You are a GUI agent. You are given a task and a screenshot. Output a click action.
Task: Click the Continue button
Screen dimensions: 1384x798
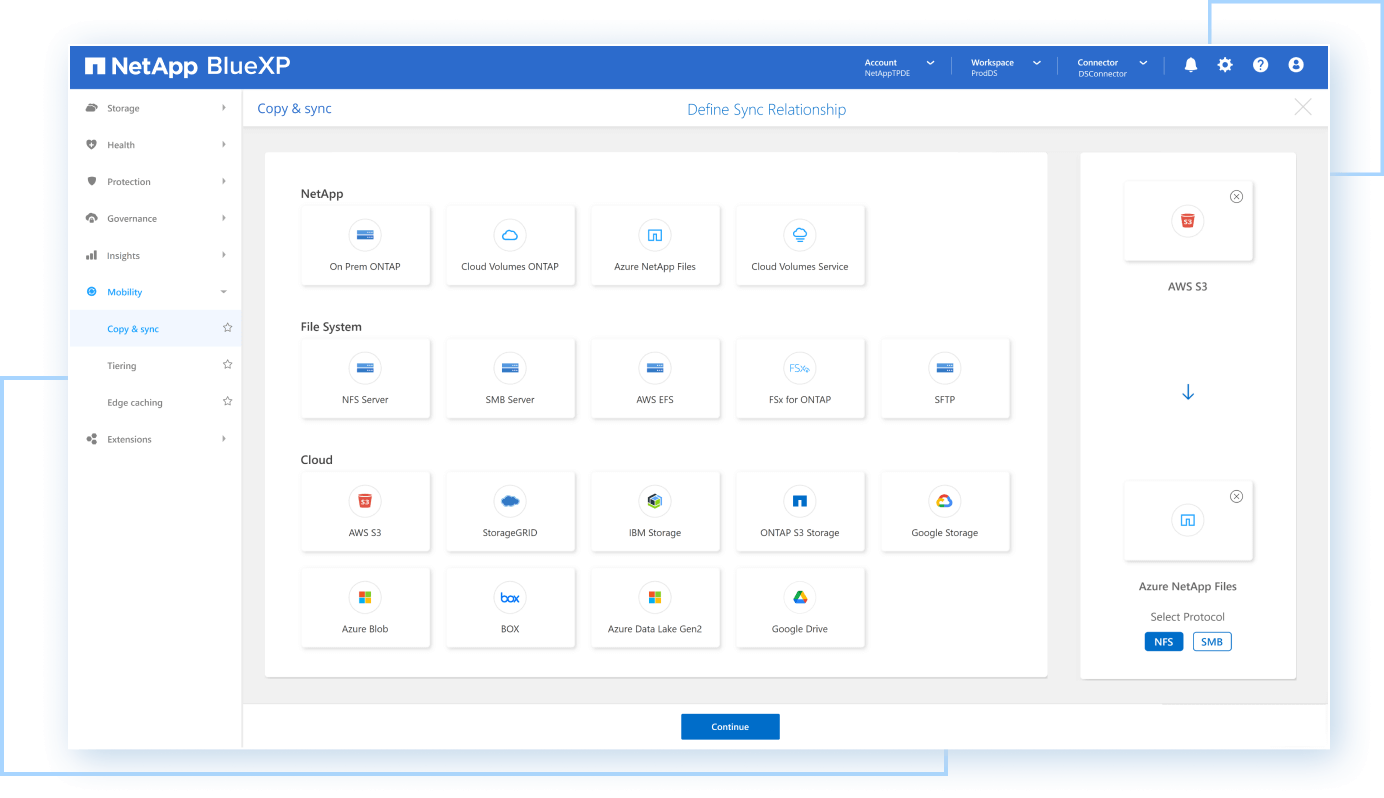[730, 727]
